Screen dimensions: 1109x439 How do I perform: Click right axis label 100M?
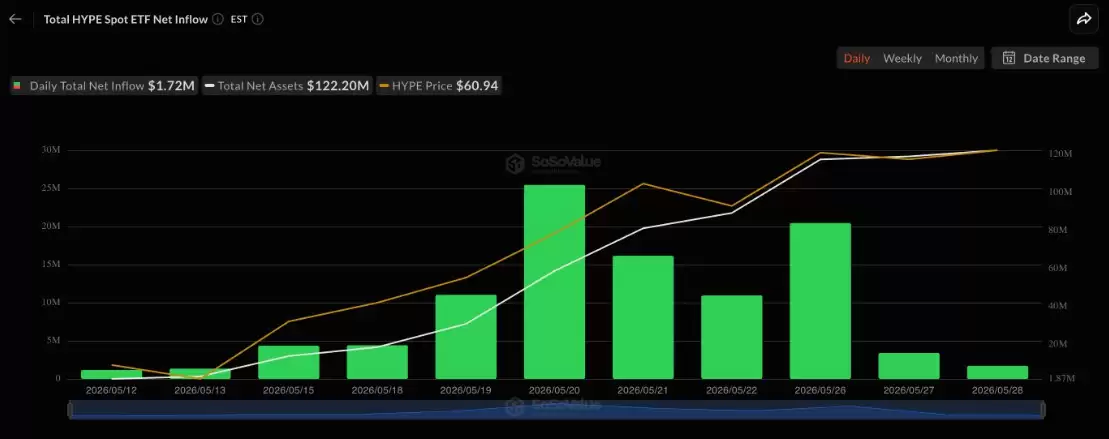[x=1062, y=192]
